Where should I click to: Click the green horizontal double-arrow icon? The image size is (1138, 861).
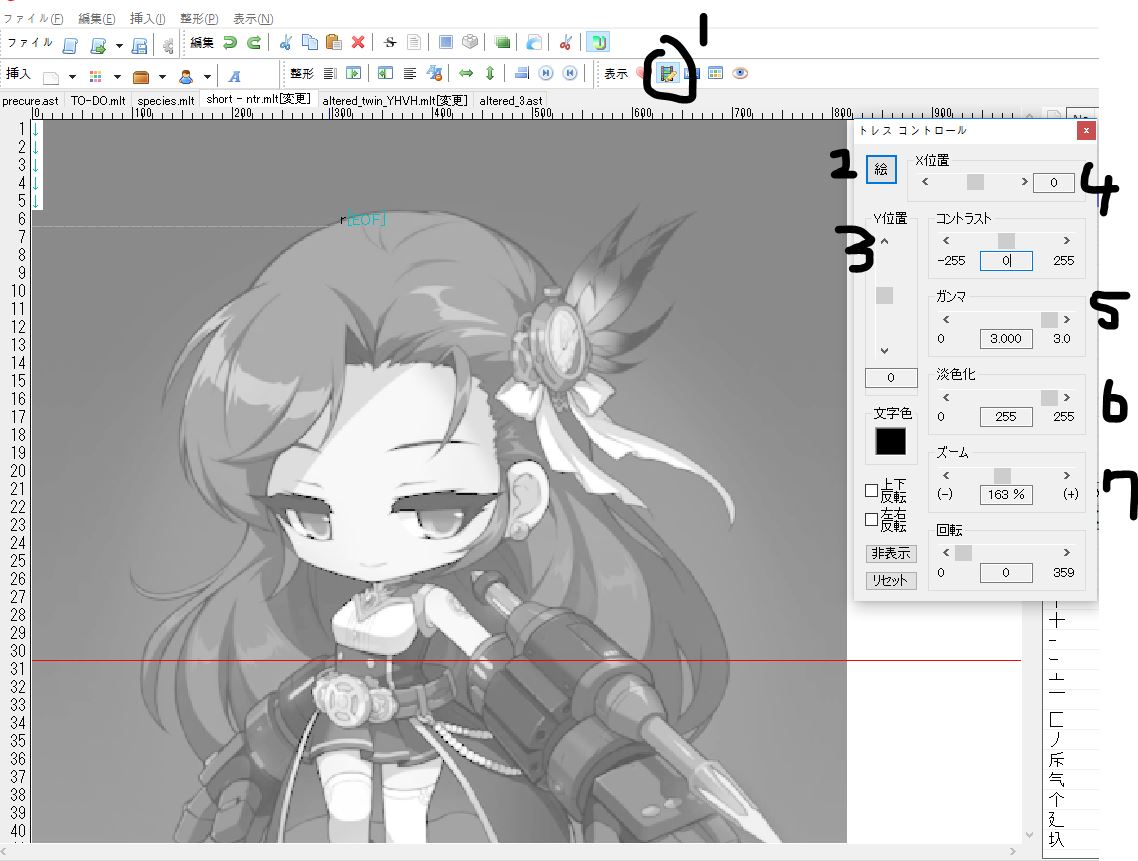466,73
